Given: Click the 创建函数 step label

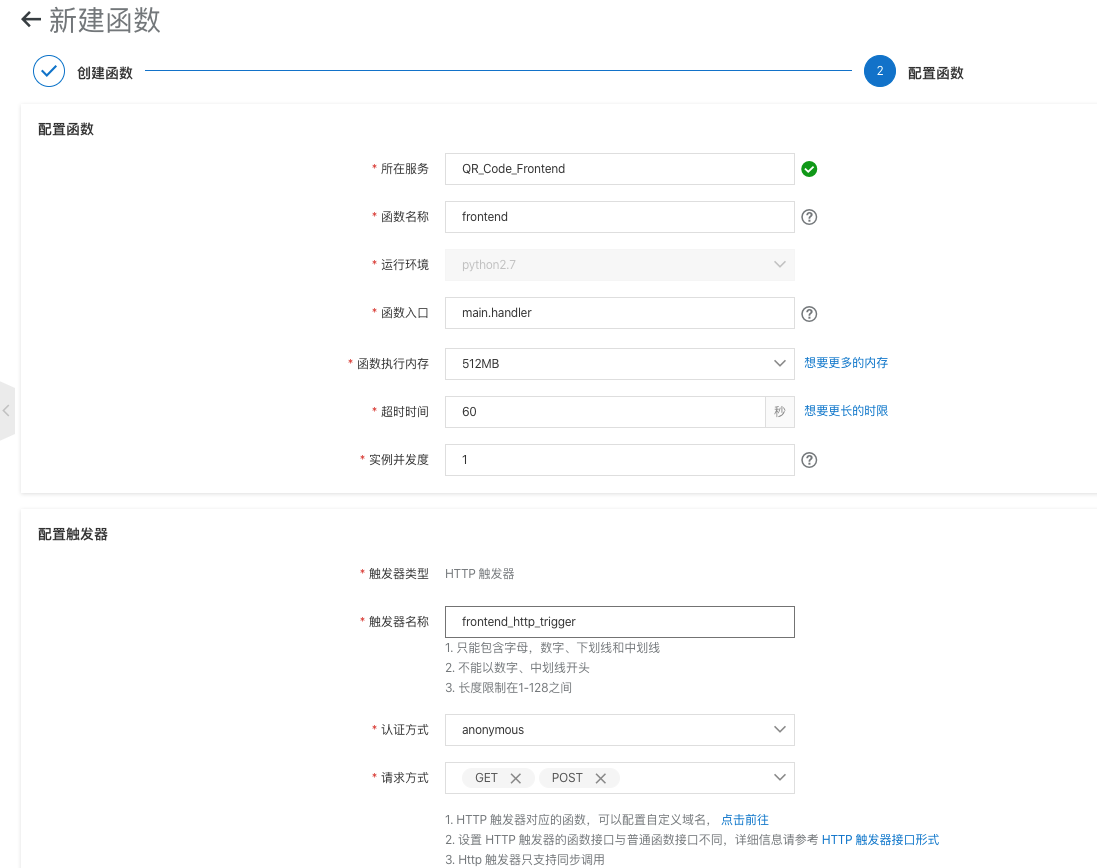Looking at the screenshot, I should click(105, 73).
